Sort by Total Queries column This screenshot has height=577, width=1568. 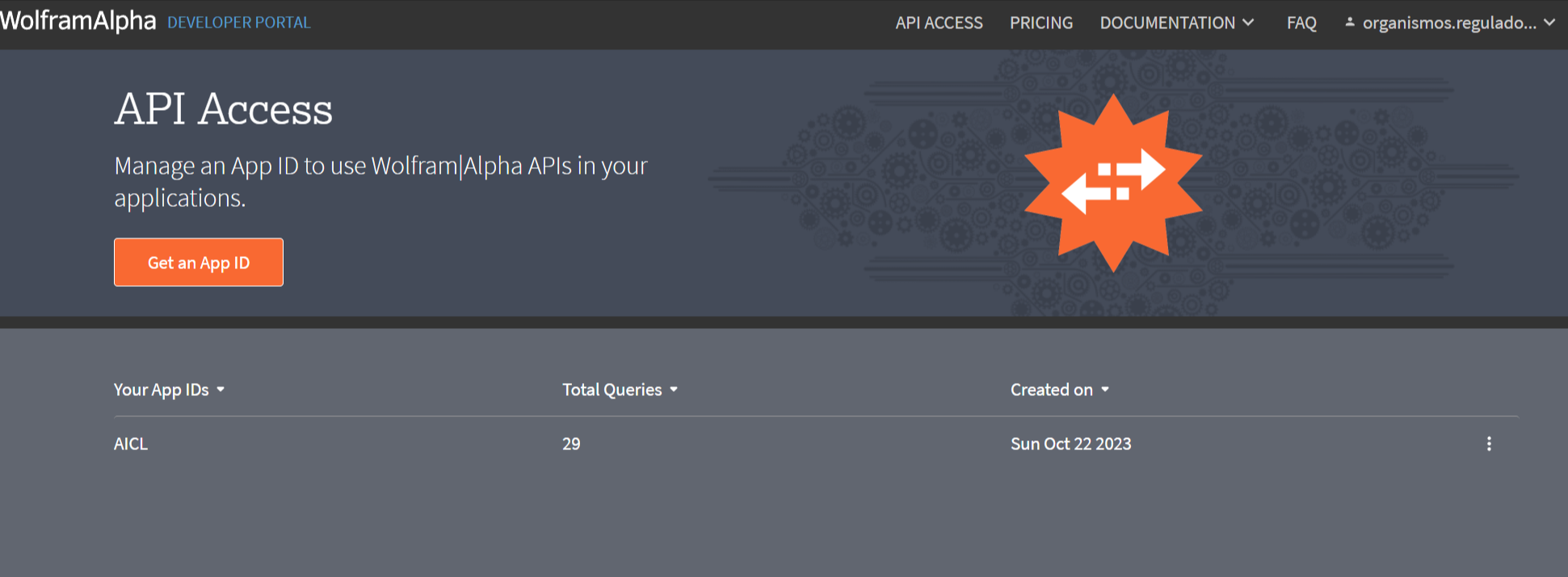(x=620, y=390)
